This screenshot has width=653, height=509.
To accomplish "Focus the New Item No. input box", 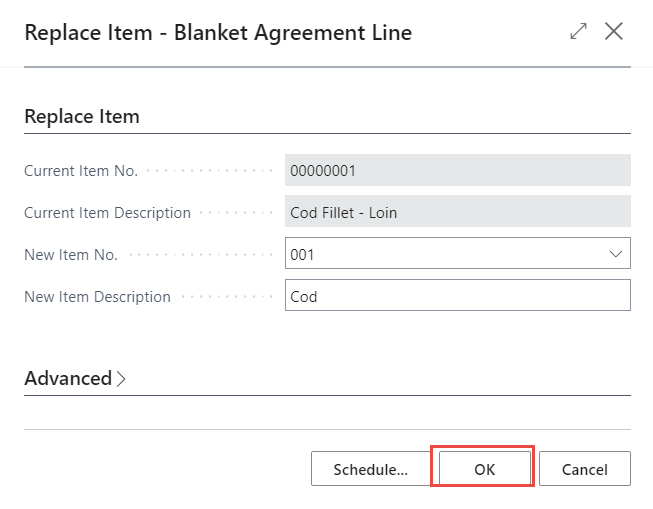I will (x=440, y=254).
